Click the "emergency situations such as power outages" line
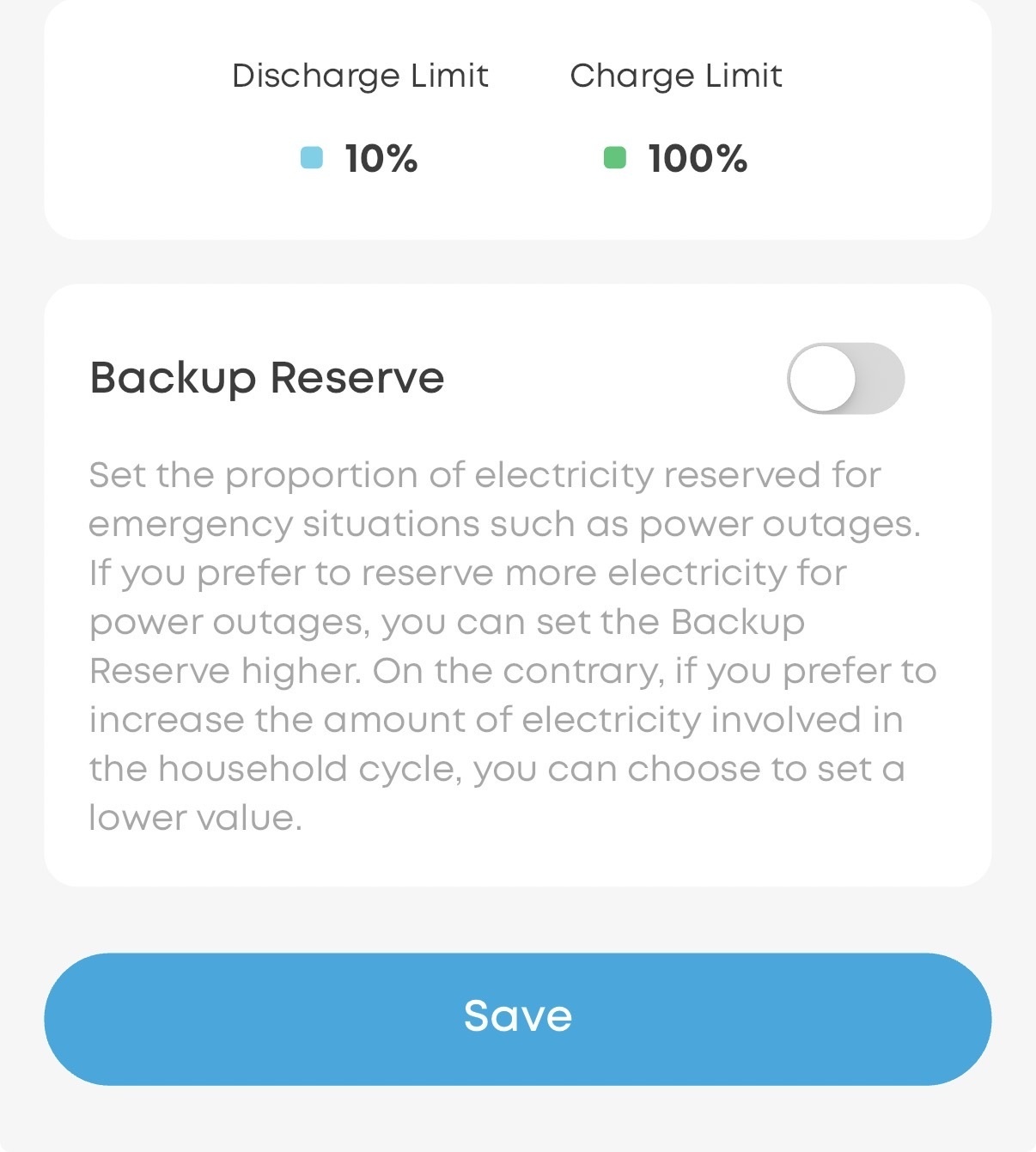The height and width of the screenshot is (1152, 1036). coord(505,525)
